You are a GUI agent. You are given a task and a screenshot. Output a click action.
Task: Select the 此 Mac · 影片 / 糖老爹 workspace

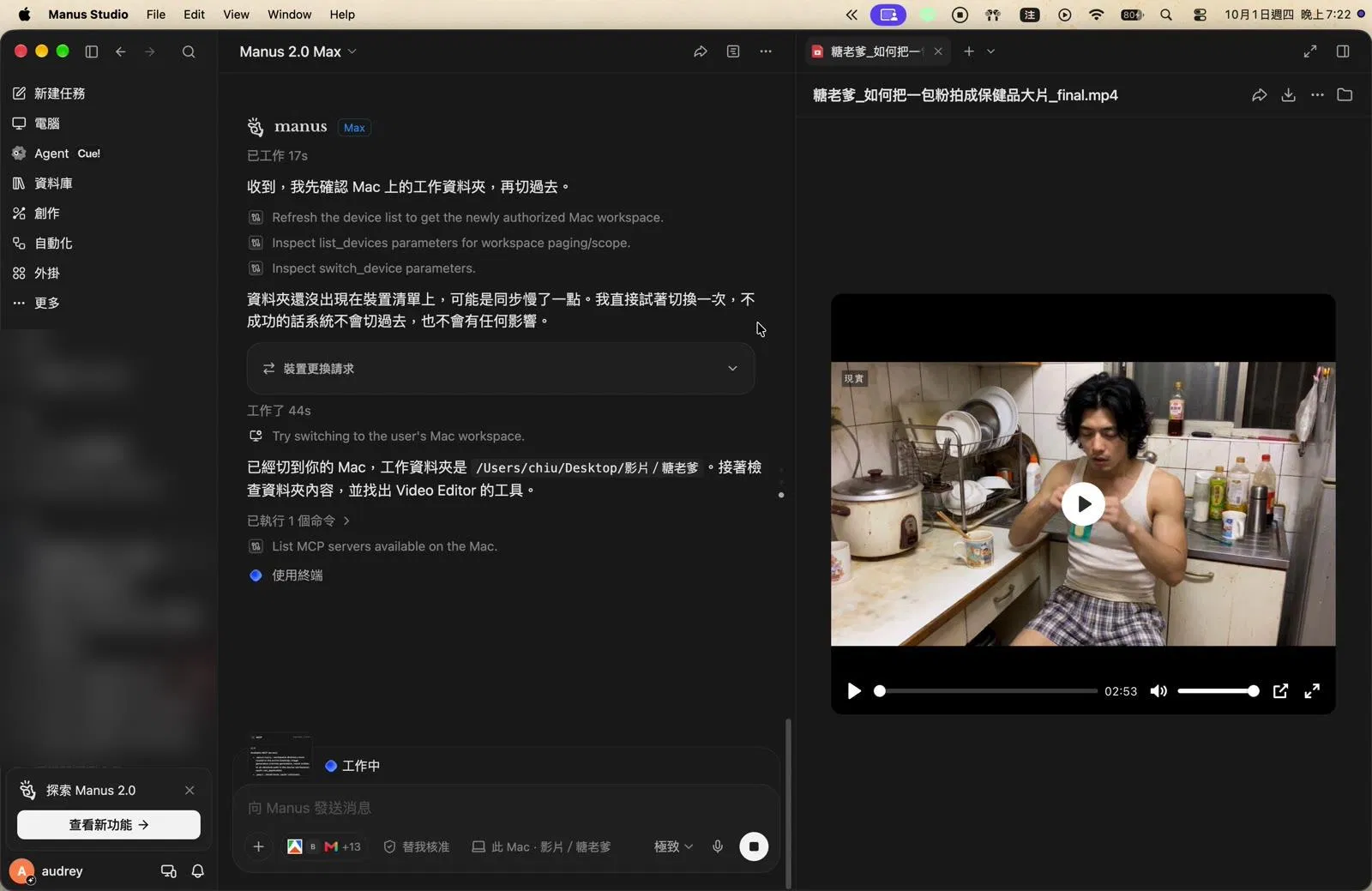click(x=541, y=846)
